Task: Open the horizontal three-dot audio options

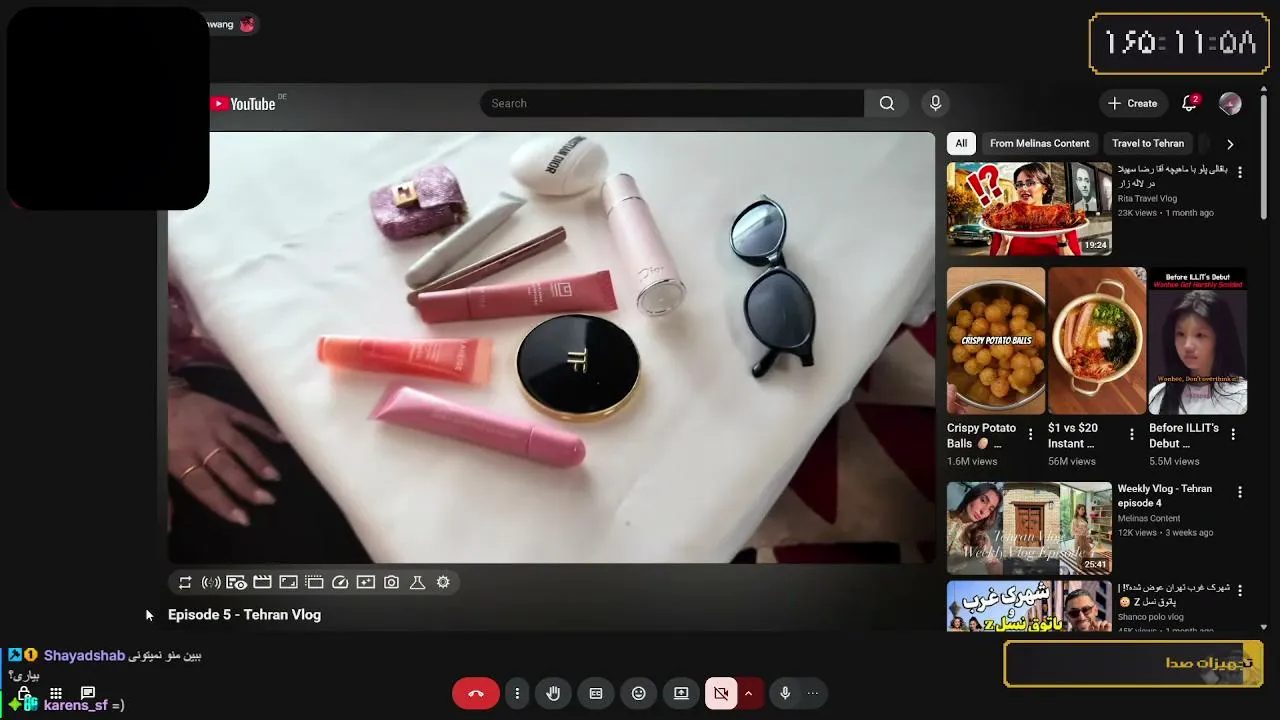Action: coord(813,693)
